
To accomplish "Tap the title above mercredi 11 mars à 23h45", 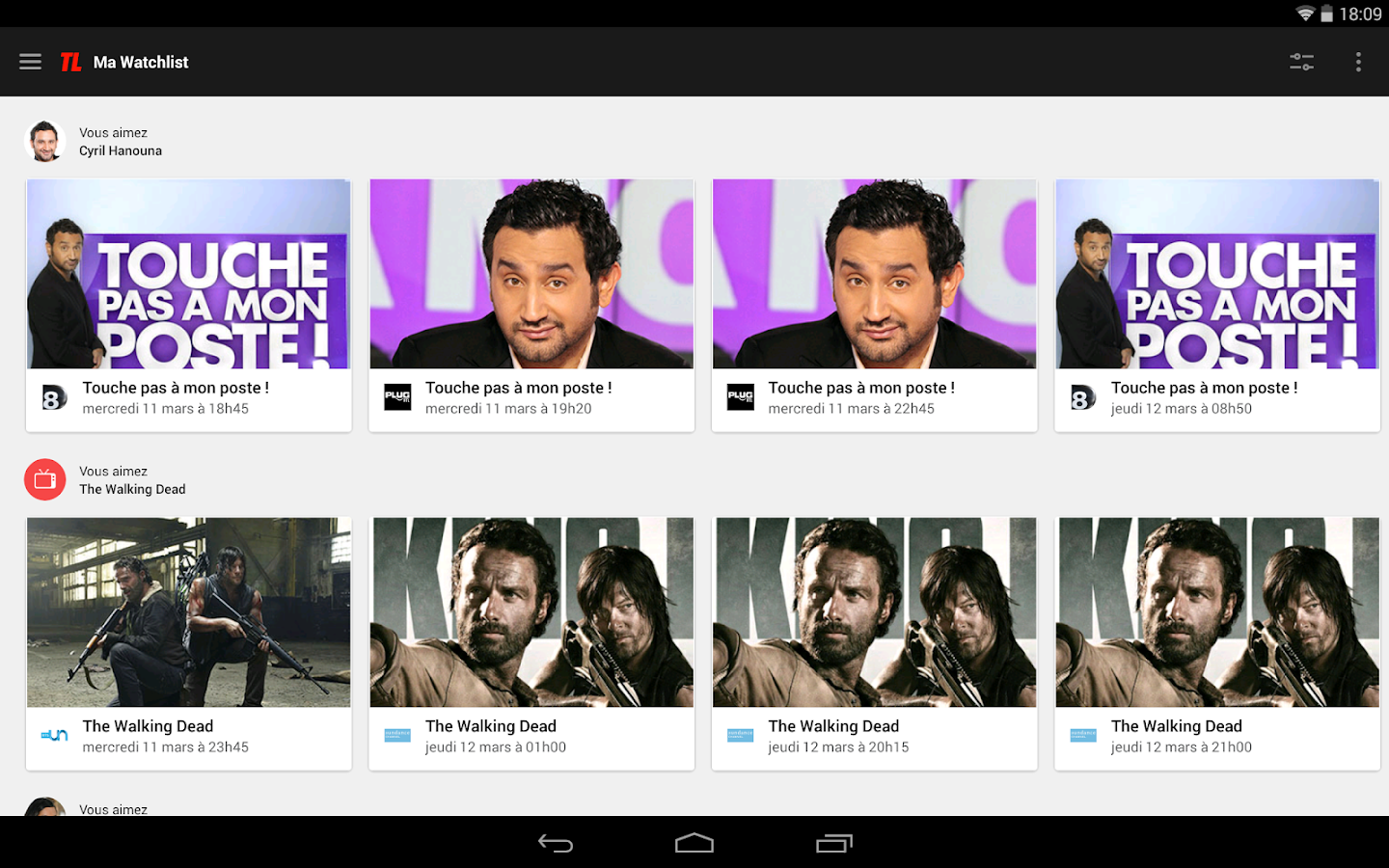I will [x=148, y=726].
